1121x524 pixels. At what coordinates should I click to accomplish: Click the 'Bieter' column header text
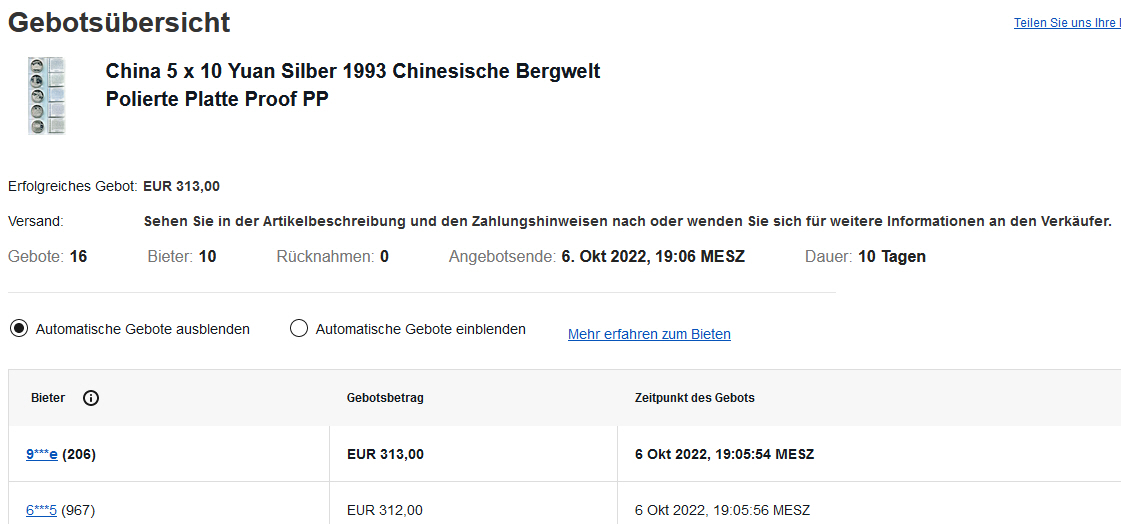(x=48, y=398)
